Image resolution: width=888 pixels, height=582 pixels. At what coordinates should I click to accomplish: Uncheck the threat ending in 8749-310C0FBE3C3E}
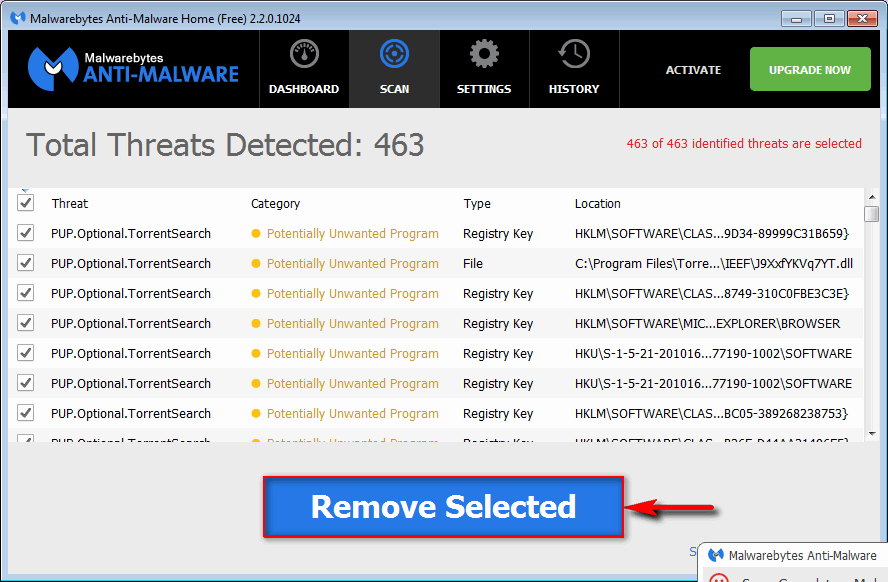coord(25,293)
